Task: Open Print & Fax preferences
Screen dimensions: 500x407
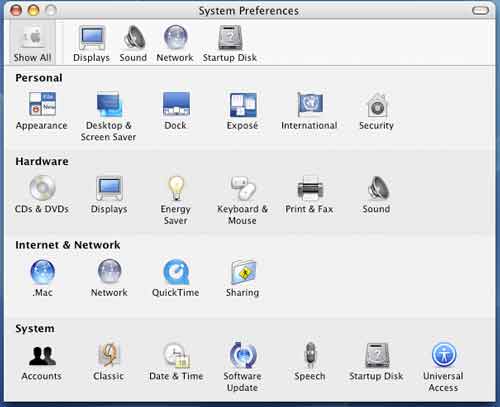Action: point(309,195)
